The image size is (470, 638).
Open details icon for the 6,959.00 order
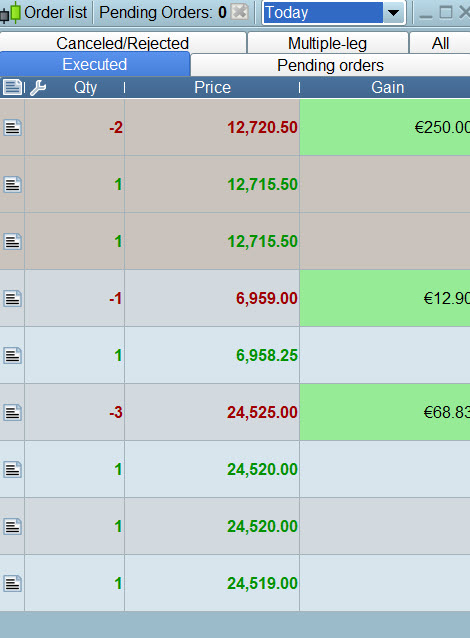tap(13, 298)
